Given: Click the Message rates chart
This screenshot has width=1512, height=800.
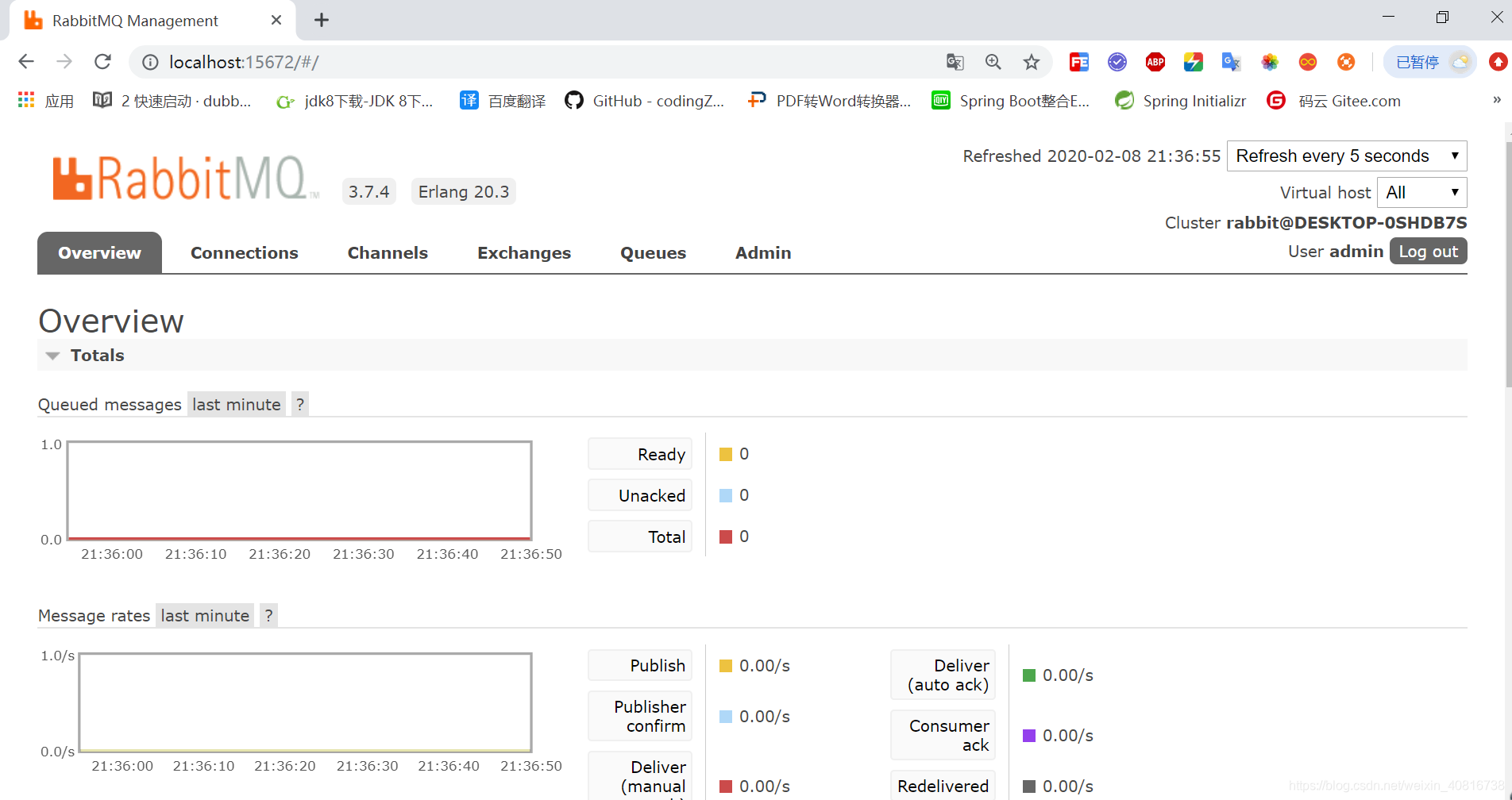Looking at the screenshot, I should point(305,702).
